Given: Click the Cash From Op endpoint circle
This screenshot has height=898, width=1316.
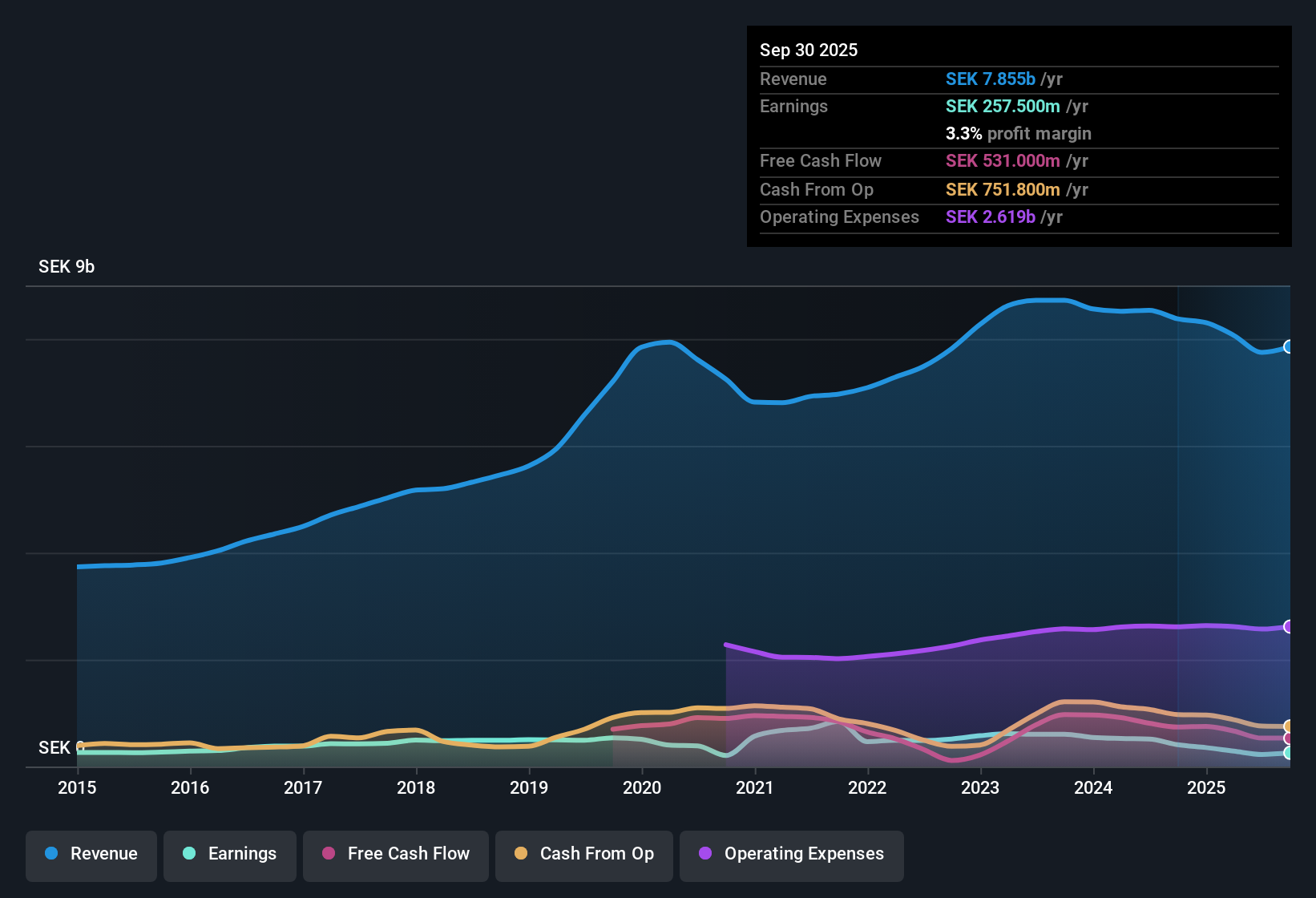Looking at the screenshot, I should 1288,725.
